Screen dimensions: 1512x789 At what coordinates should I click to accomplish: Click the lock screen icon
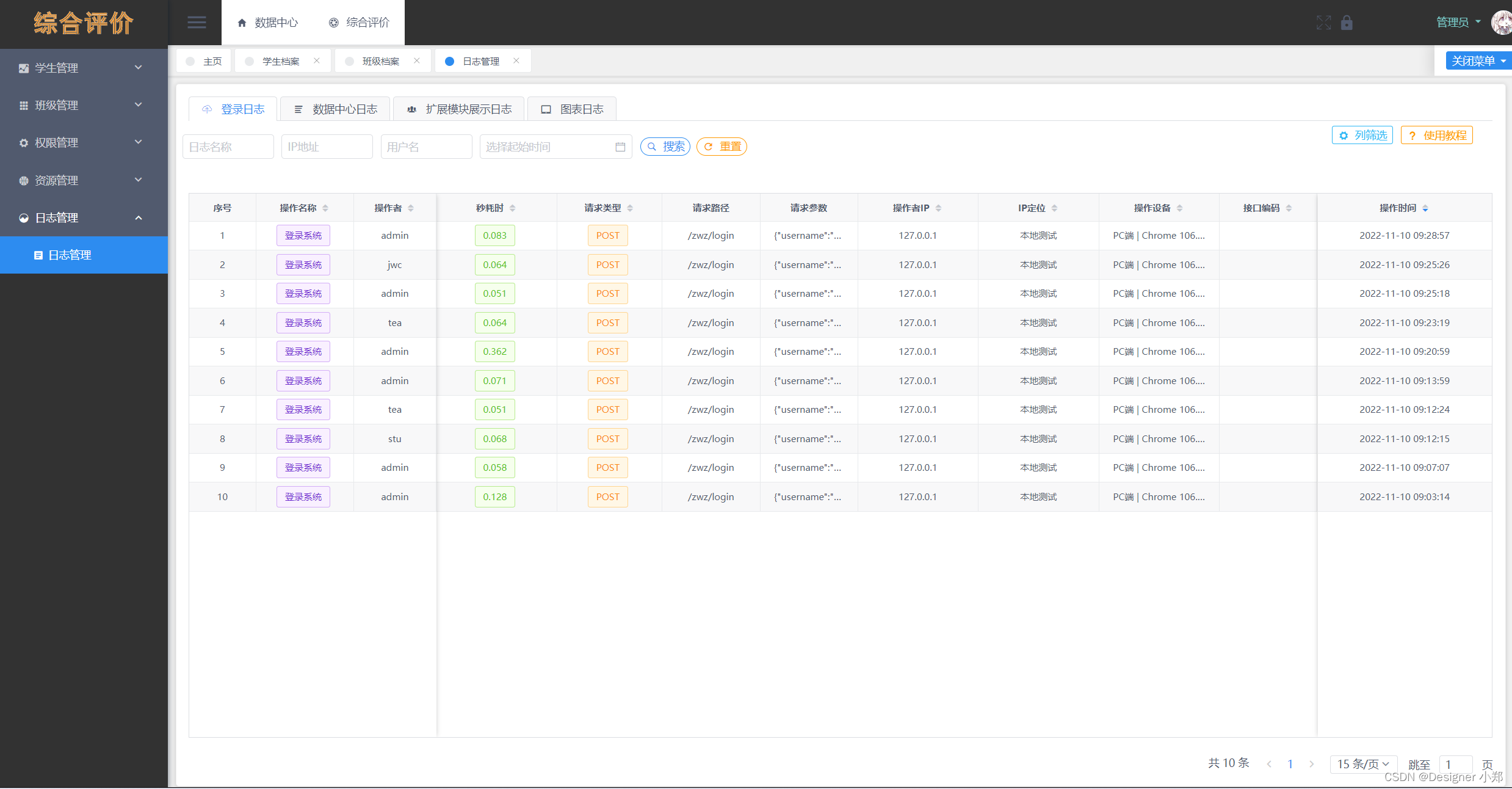point(1347,23)
